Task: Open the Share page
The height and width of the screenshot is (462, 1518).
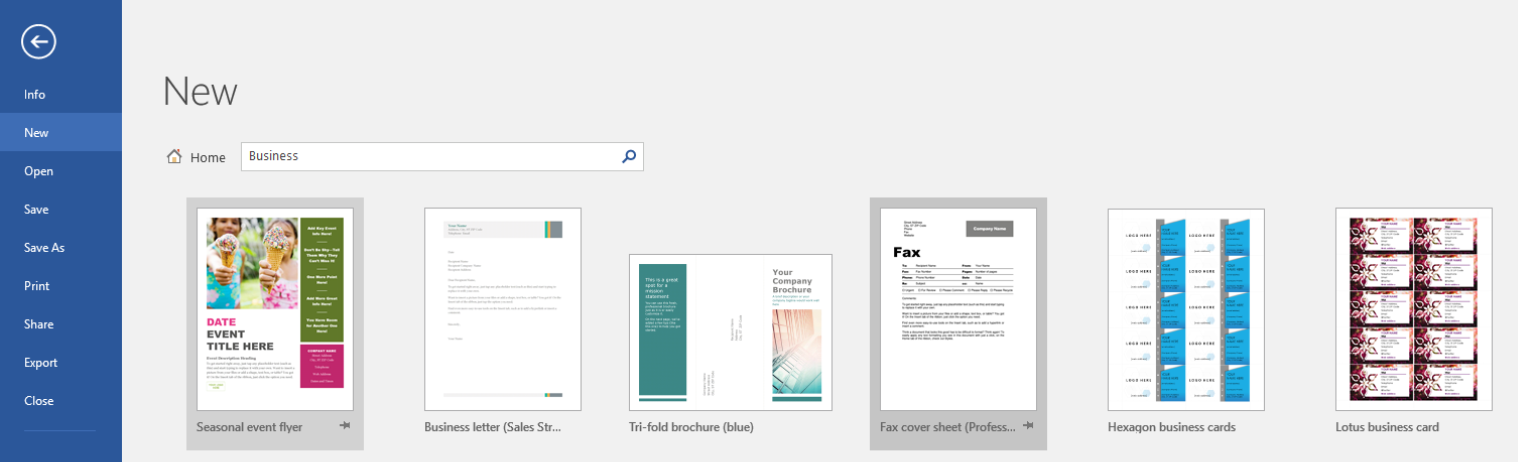Action: coord(61,324)
